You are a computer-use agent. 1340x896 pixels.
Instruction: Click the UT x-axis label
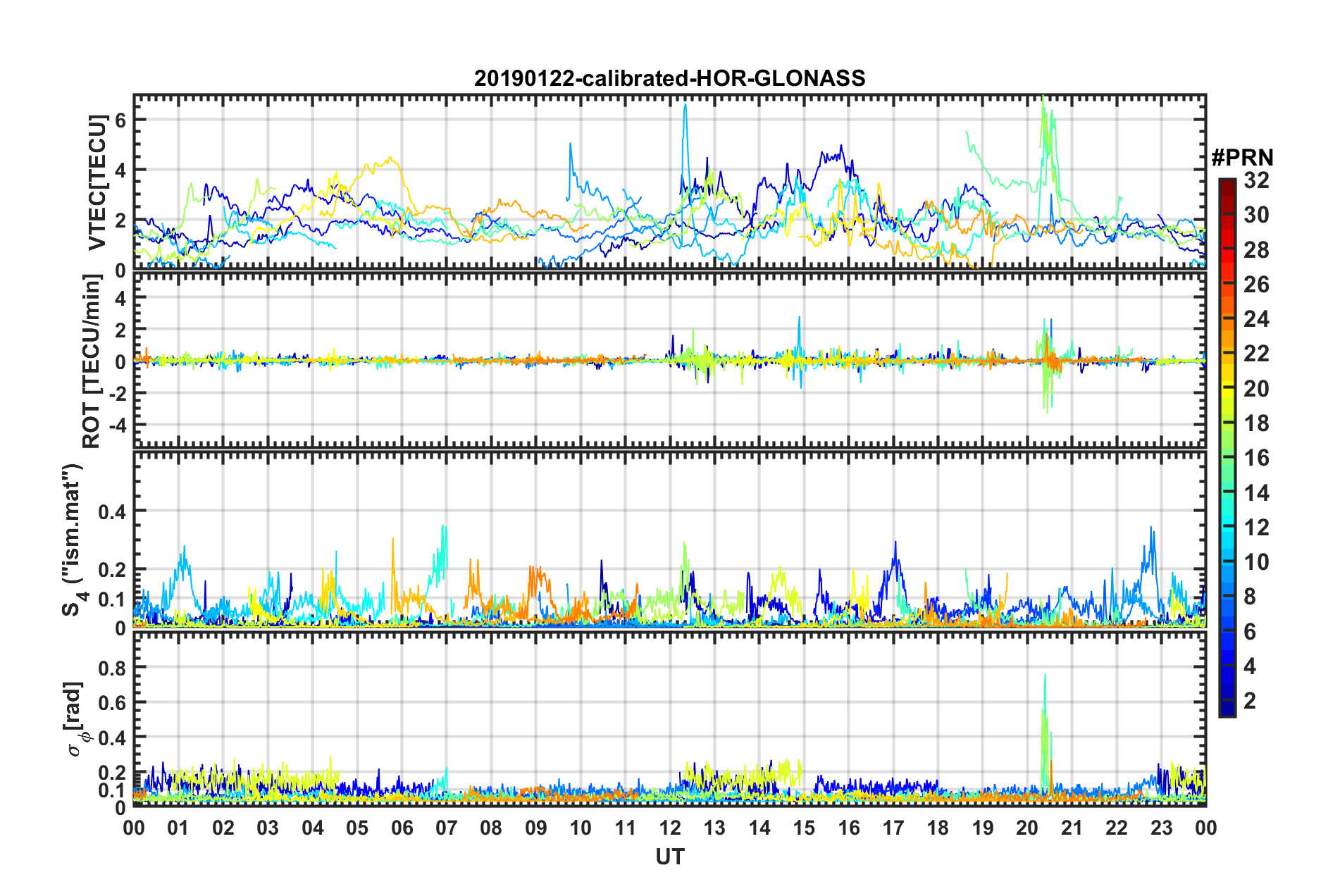point(669,857)
